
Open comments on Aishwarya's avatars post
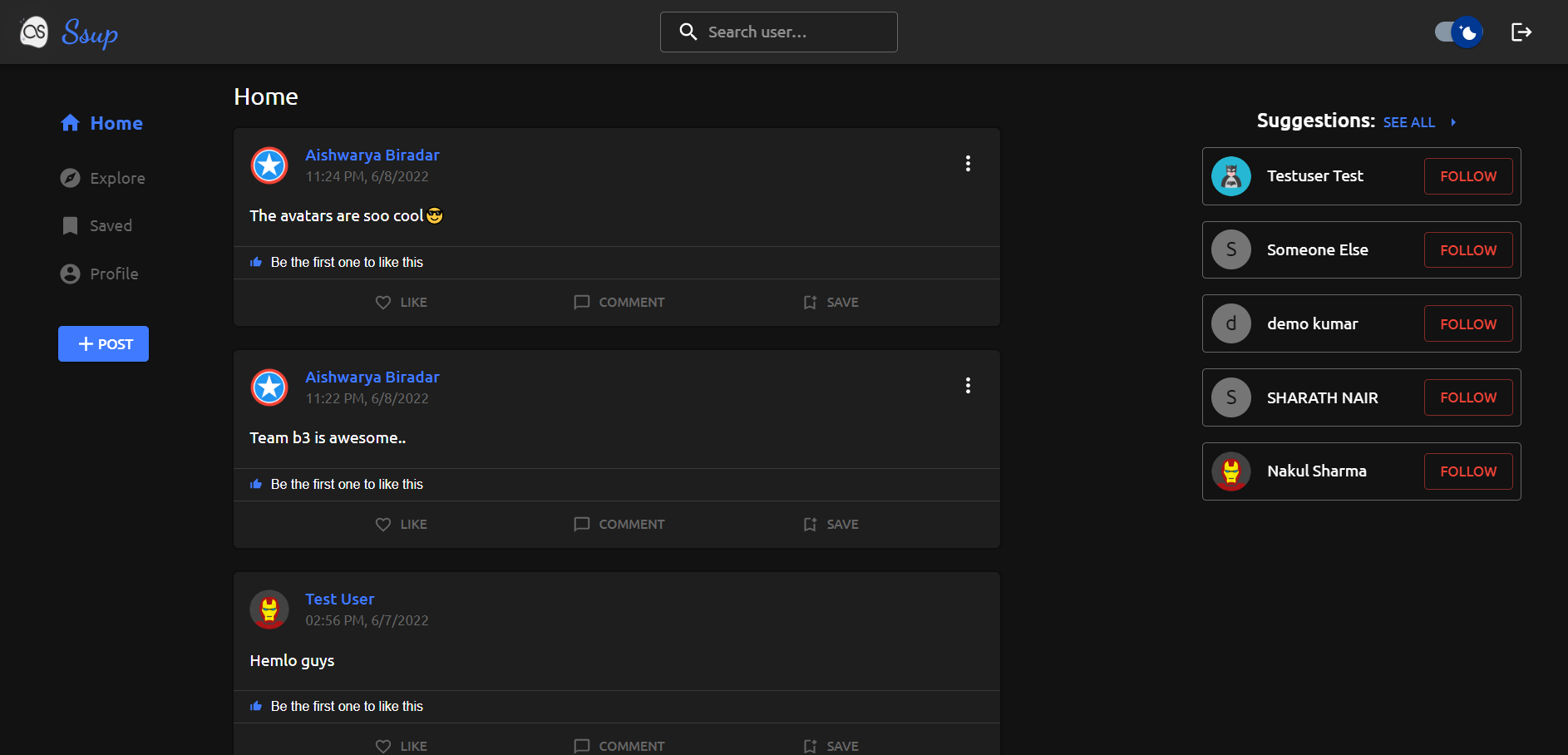tap(619, 302)
